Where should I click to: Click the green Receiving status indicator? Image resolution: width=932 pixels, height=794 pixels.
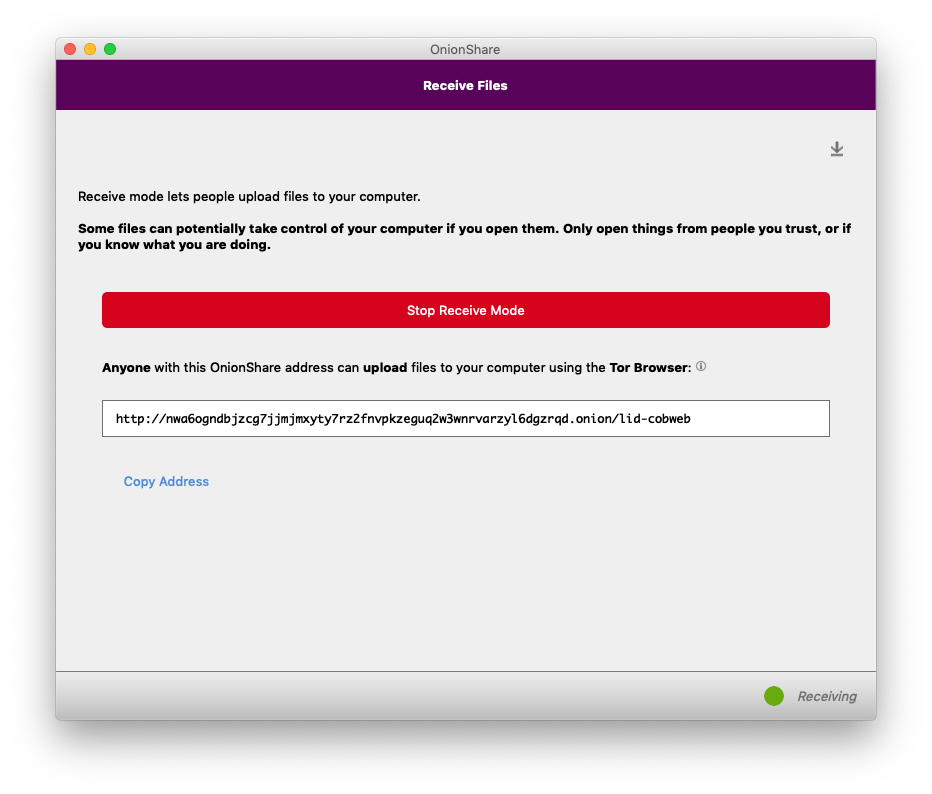click(773, 696)
